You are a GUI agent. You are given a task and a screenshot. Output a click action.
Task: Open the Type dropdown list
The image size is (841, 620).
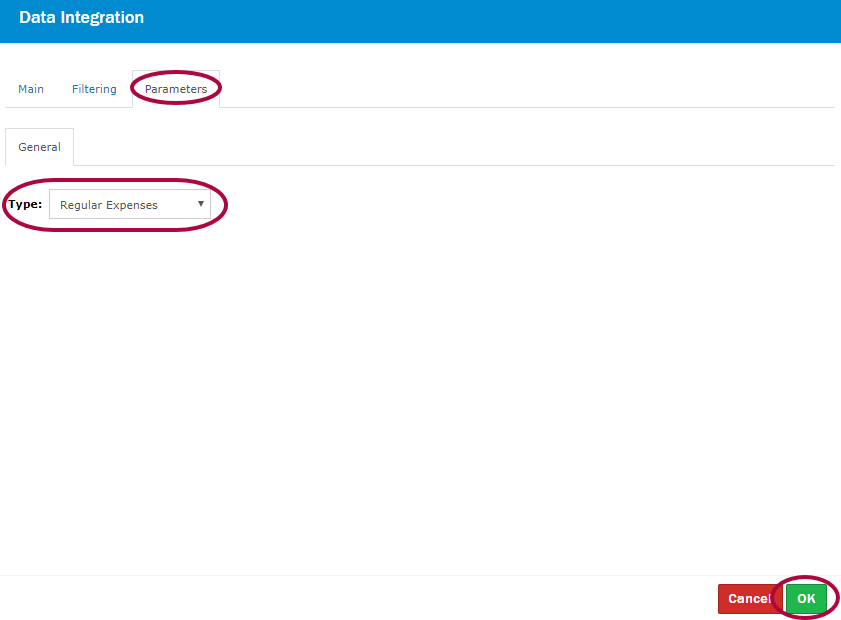tap(129, 205)
